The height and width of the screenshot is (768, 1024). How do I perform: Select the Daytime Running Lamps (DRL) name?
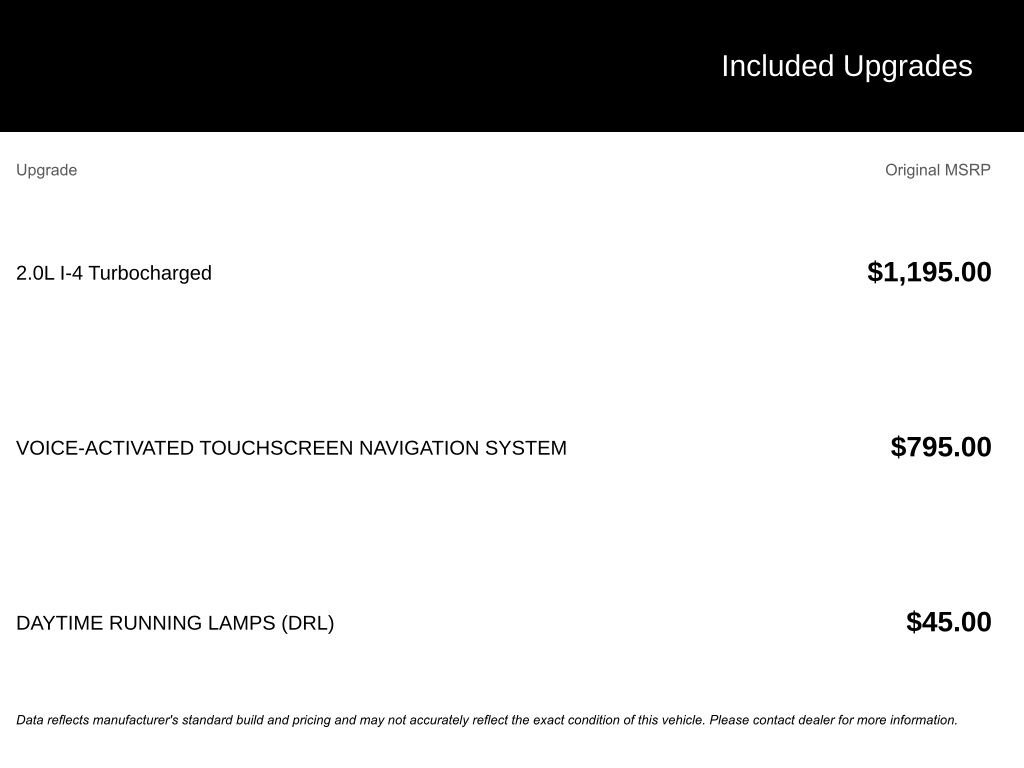(175, 623)
